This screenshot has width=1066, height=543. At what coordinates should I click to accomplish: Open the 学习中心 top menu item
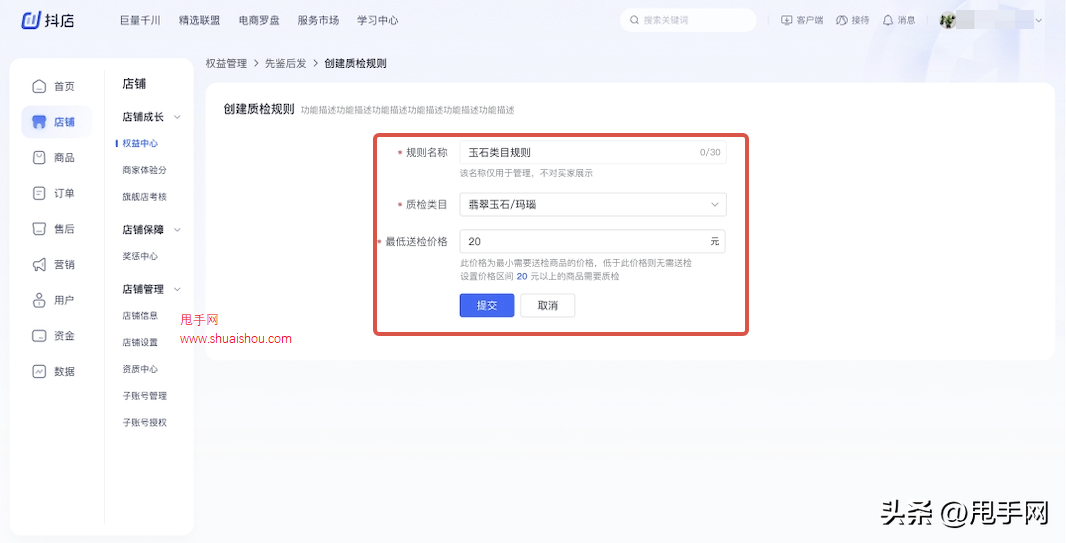pos(377,20)
